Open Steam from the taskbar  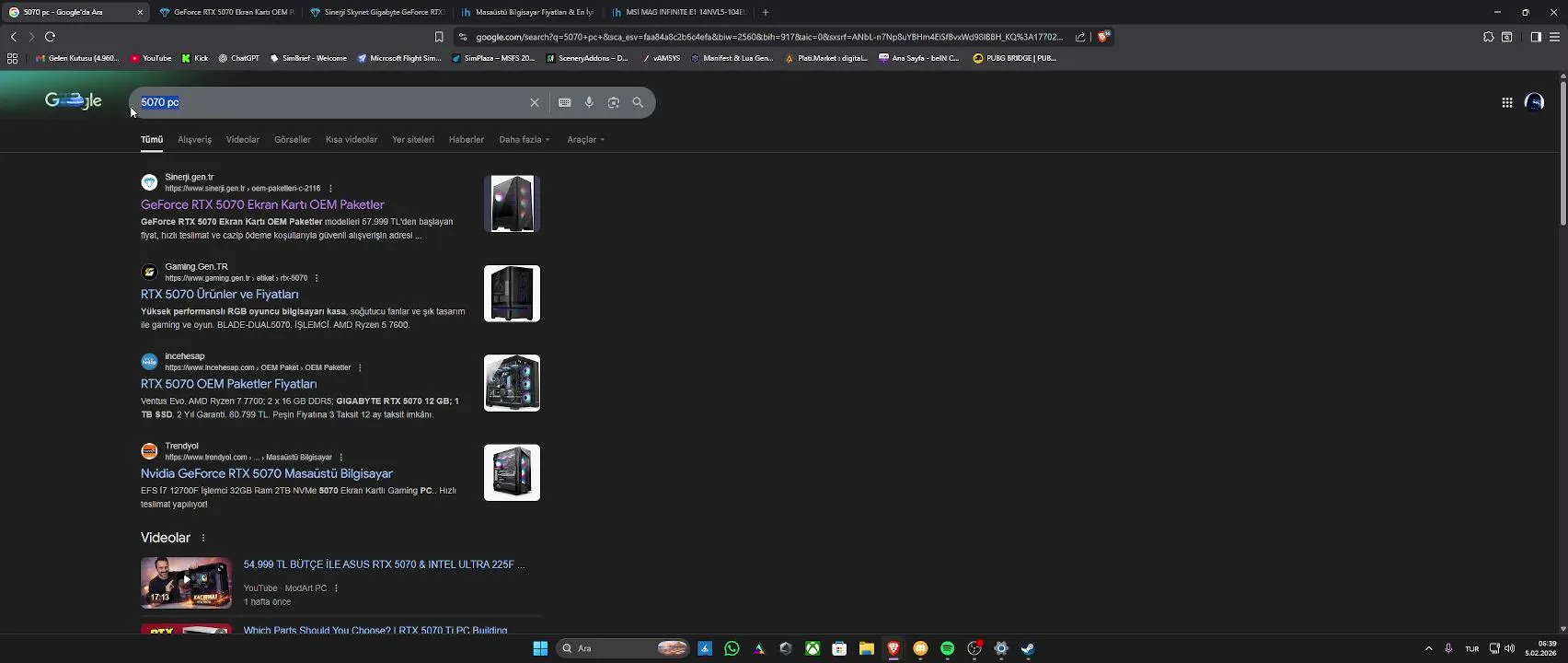(x=1028, y=648)
